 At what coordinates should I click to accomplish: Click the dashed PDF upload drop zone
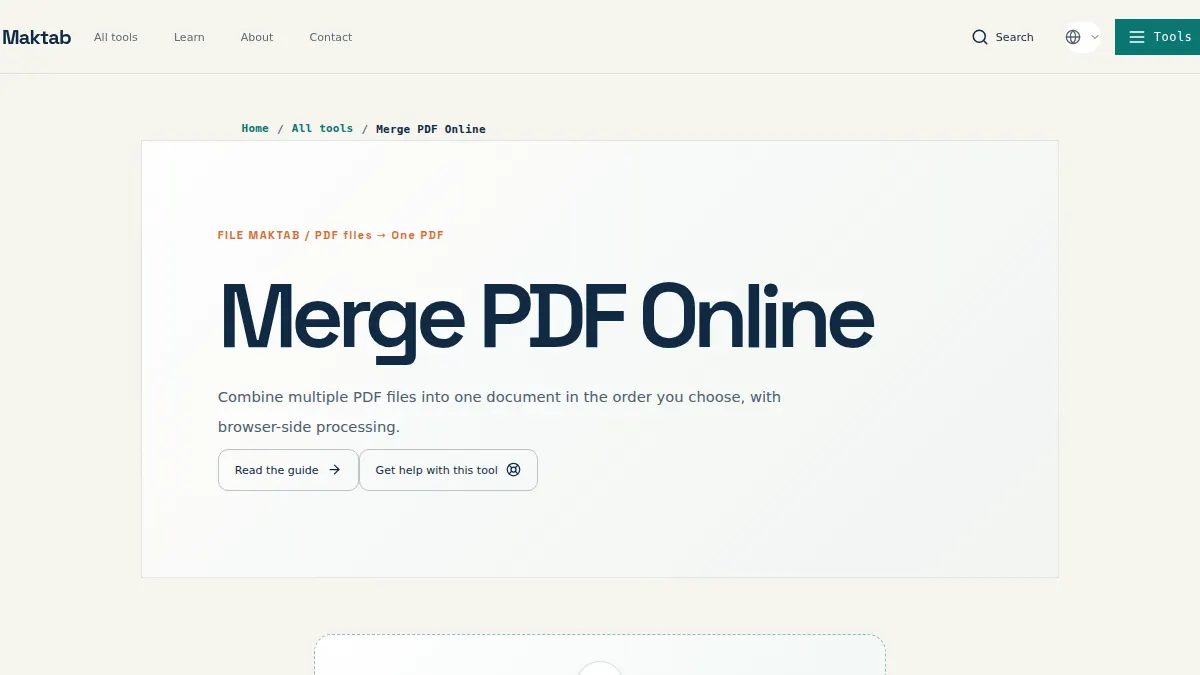pos(600,655)
